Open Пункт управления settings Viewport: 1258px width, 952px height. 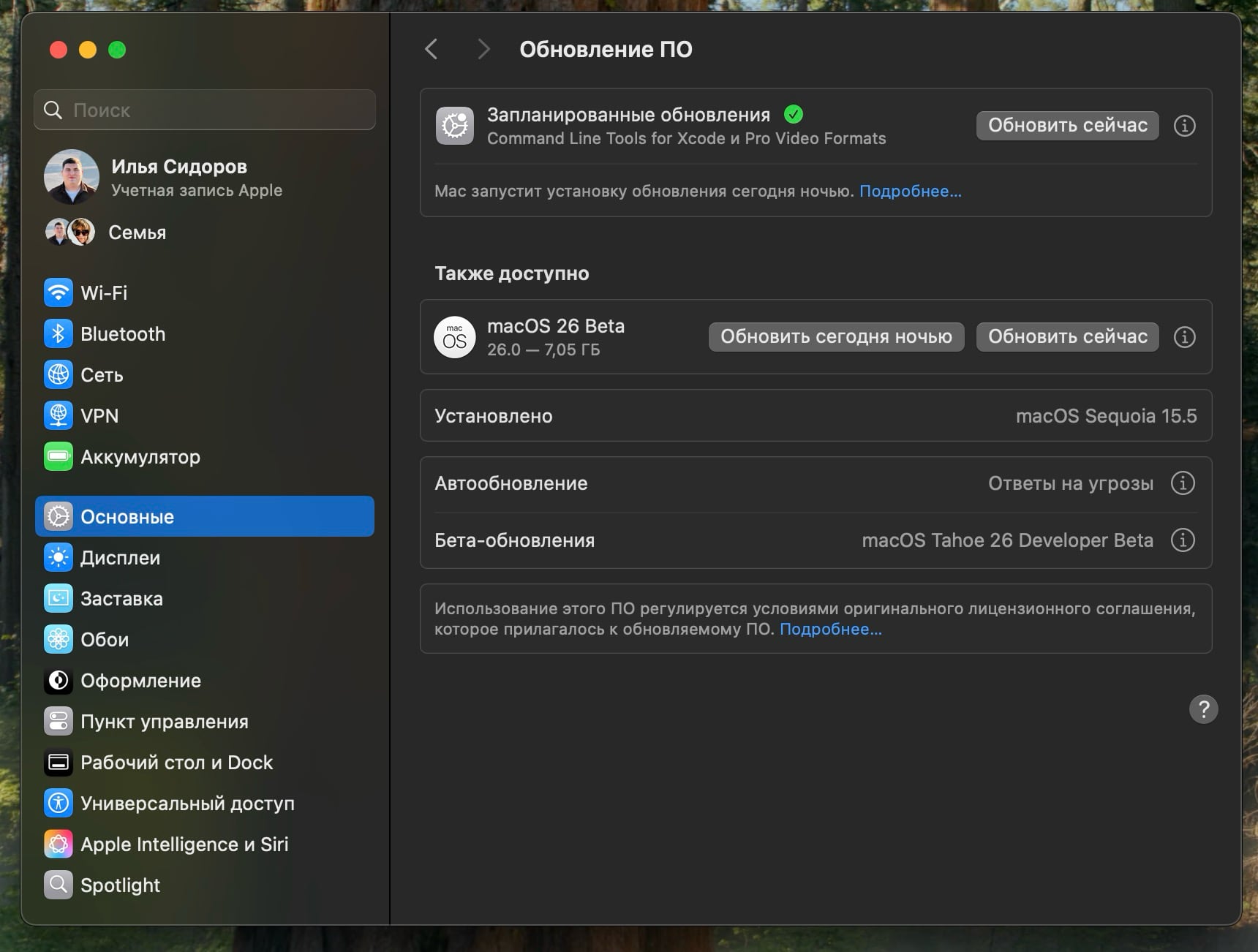[x=164, y=722]
